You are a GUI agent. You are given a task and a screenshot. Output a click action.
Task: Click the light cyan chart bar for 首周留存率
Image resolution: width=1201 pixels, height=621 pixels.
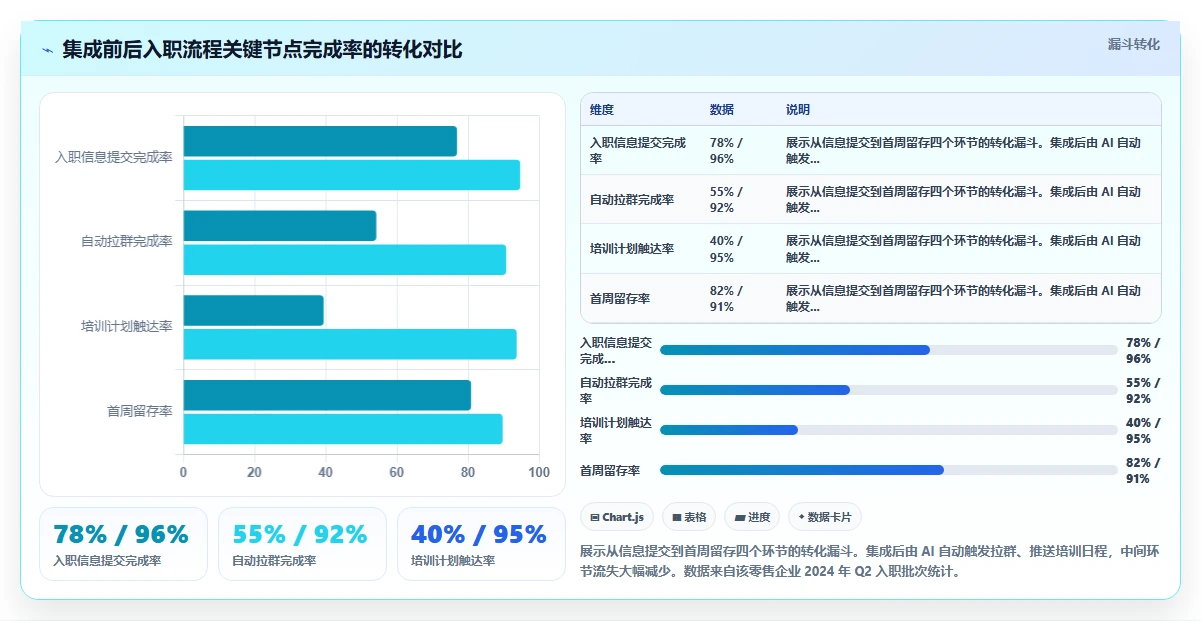343,429
